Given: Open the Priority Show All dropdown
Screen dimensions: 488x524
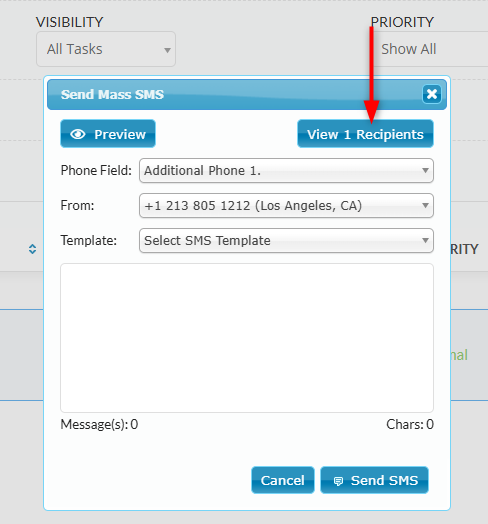Looking at the screenshot, I should (430, 49).
